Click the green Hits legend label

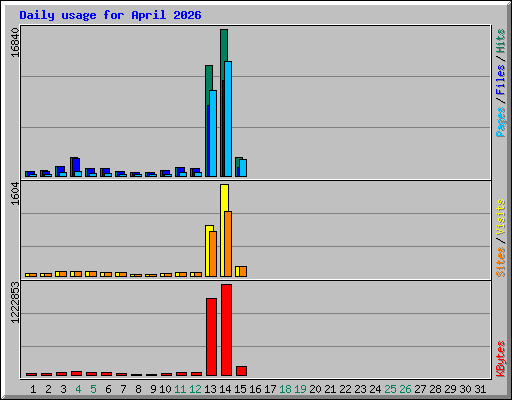[x=501, y=41]
